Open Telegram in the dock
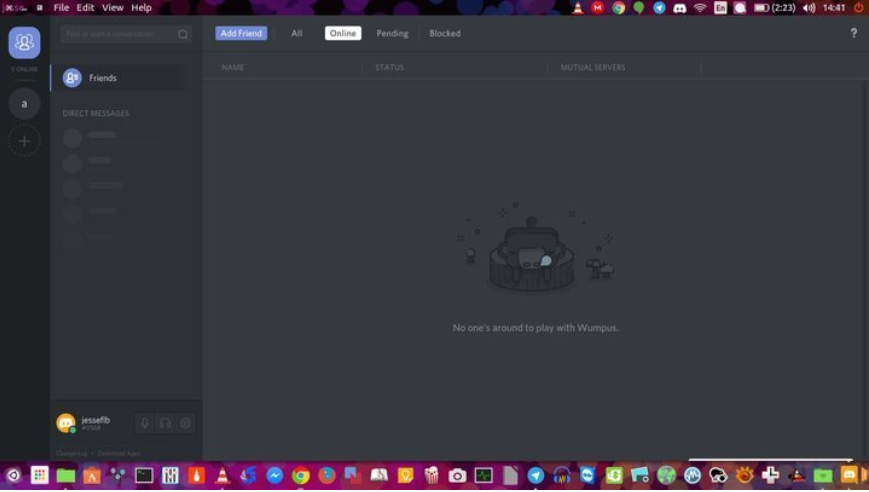The image size is (869, 492). coord(535,475)
